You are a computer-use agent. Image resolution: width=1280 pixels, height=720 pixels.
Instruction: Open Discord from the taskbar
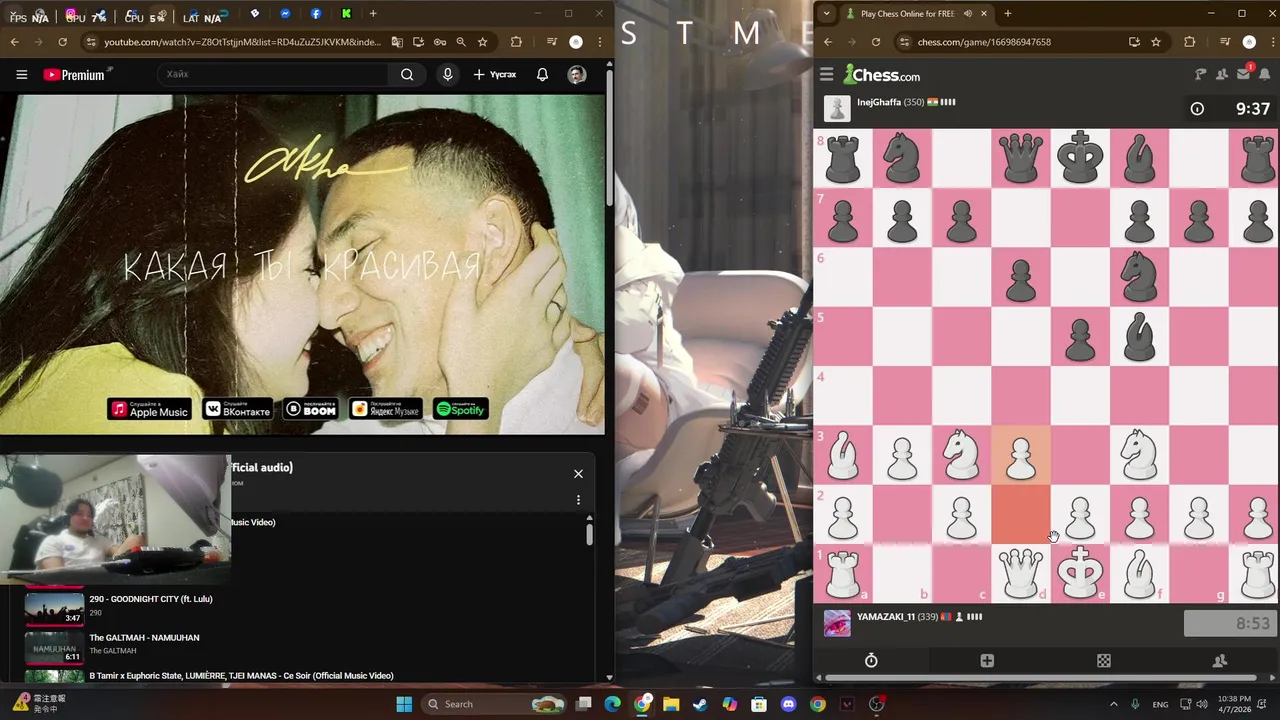click(x=788, y=704)
